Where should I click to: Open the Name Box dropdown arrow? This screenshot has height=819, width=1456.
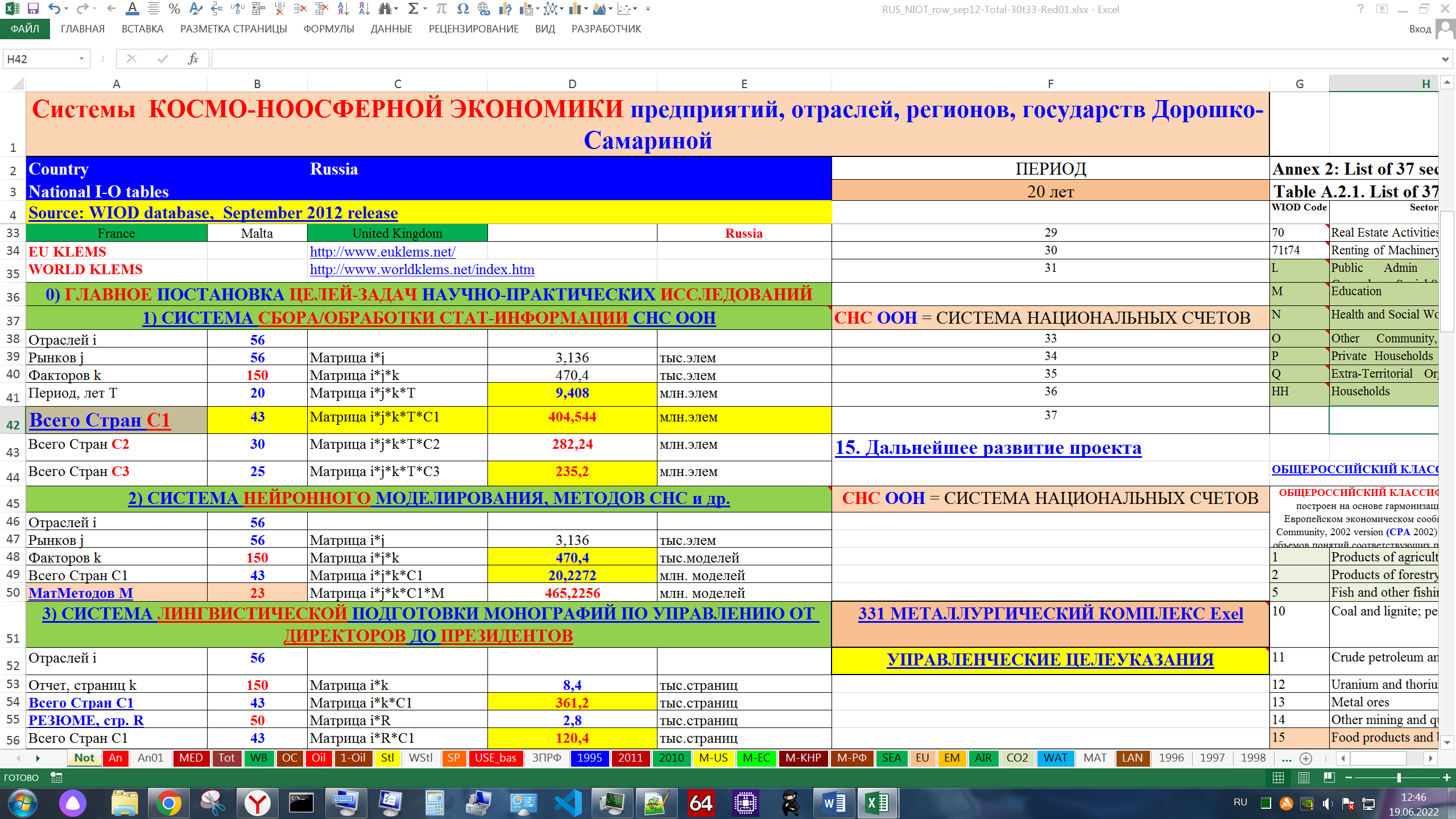pos(81,59)
